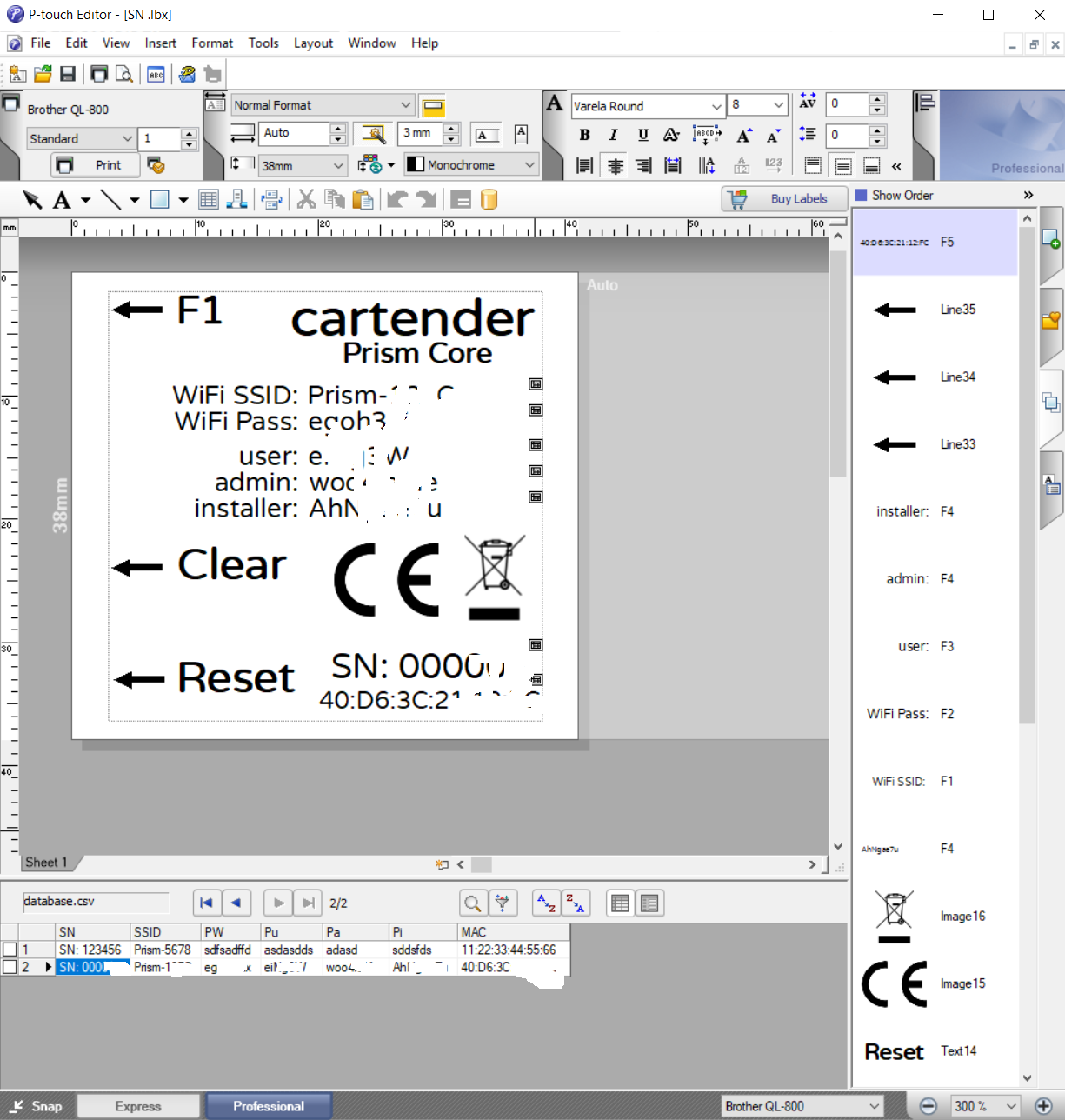Screen dimensions: 1065x1120
Task: Open a file using the folder icon
Action: tap(43, 74)
